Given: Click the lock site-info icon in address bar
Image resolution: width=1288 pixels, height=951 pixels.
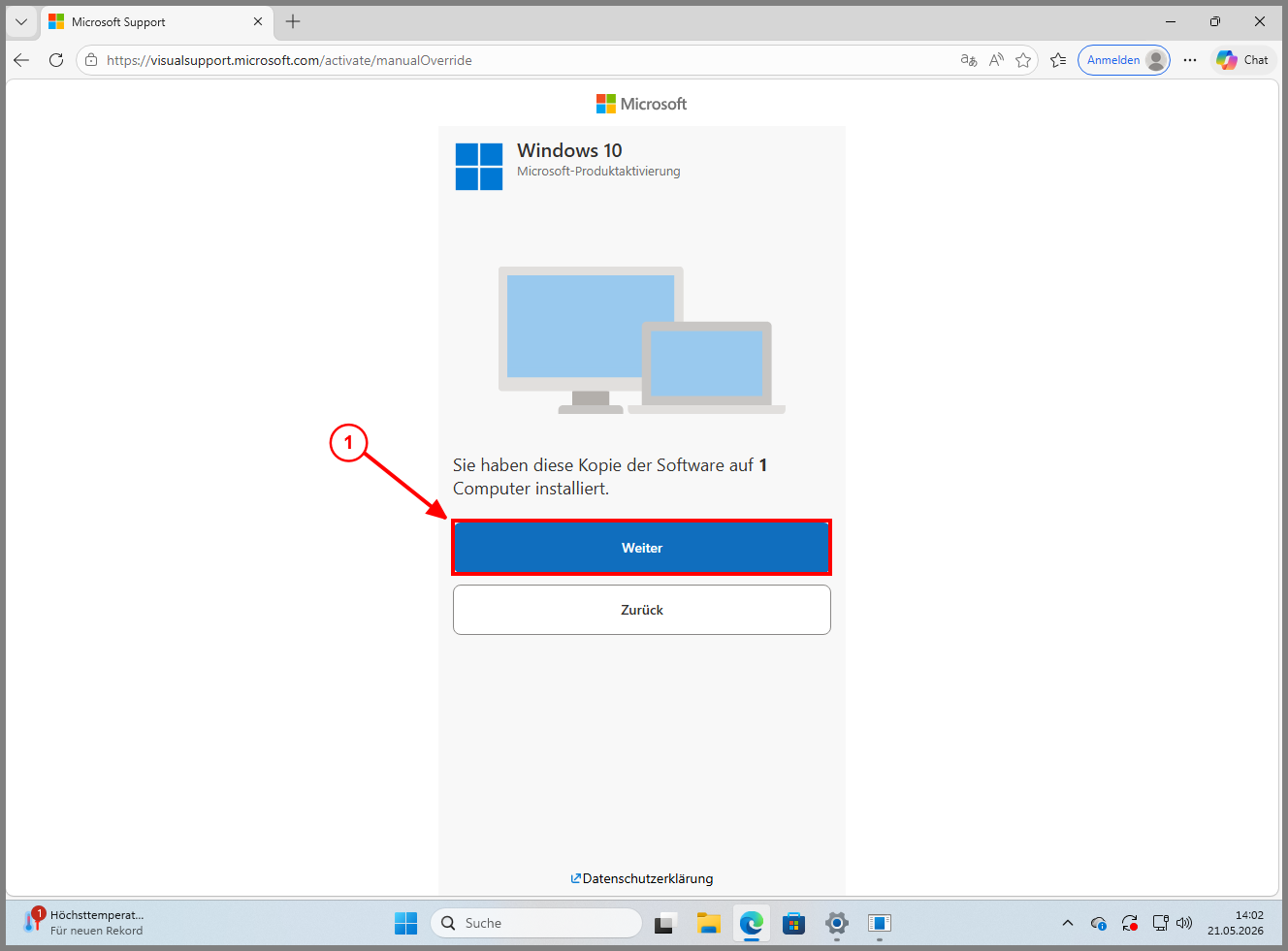Looking at the screenshot, I should click(x=90, y=60).
